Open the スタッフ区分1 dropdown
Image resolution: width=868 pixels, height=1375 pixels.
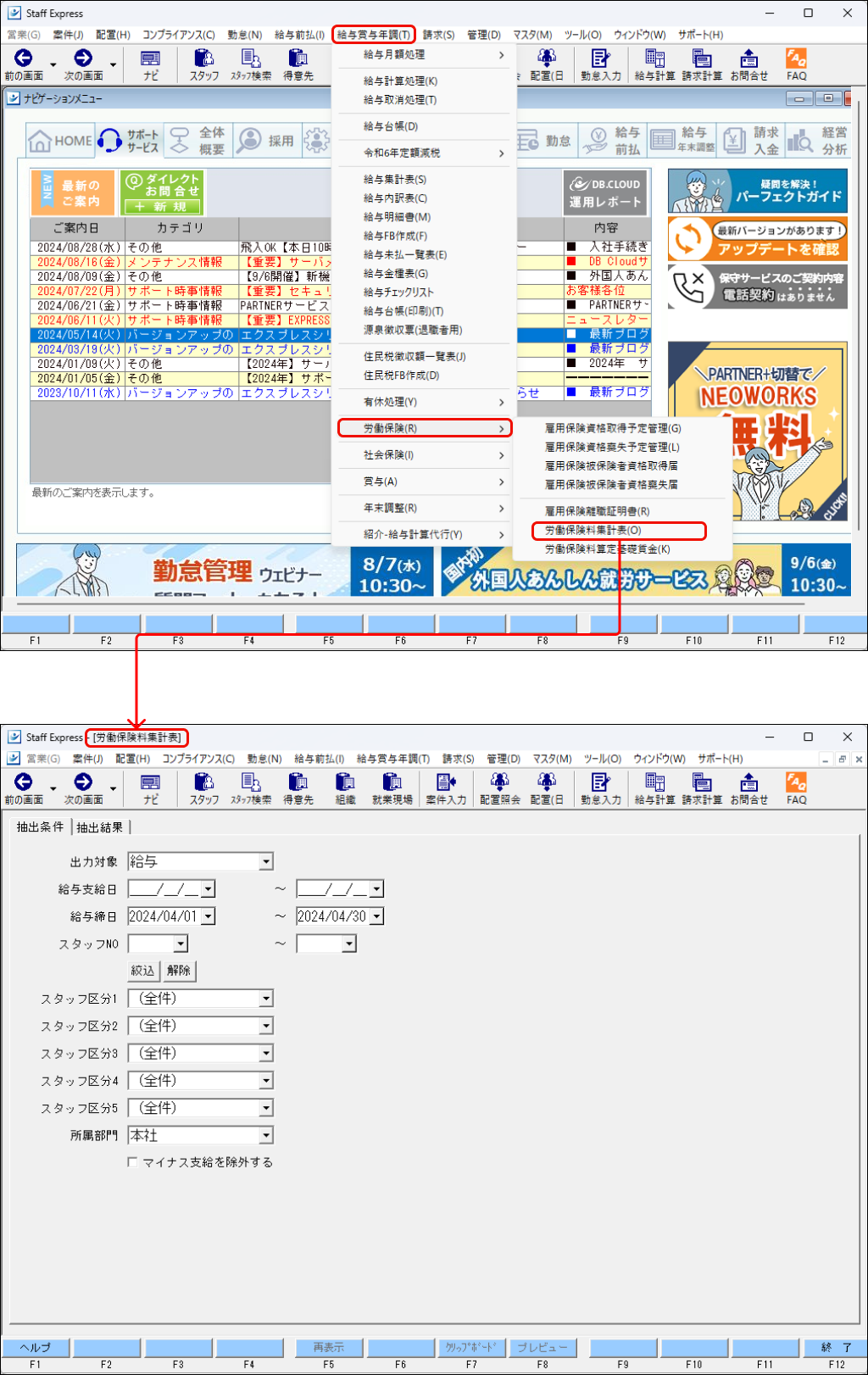[266, 999]
